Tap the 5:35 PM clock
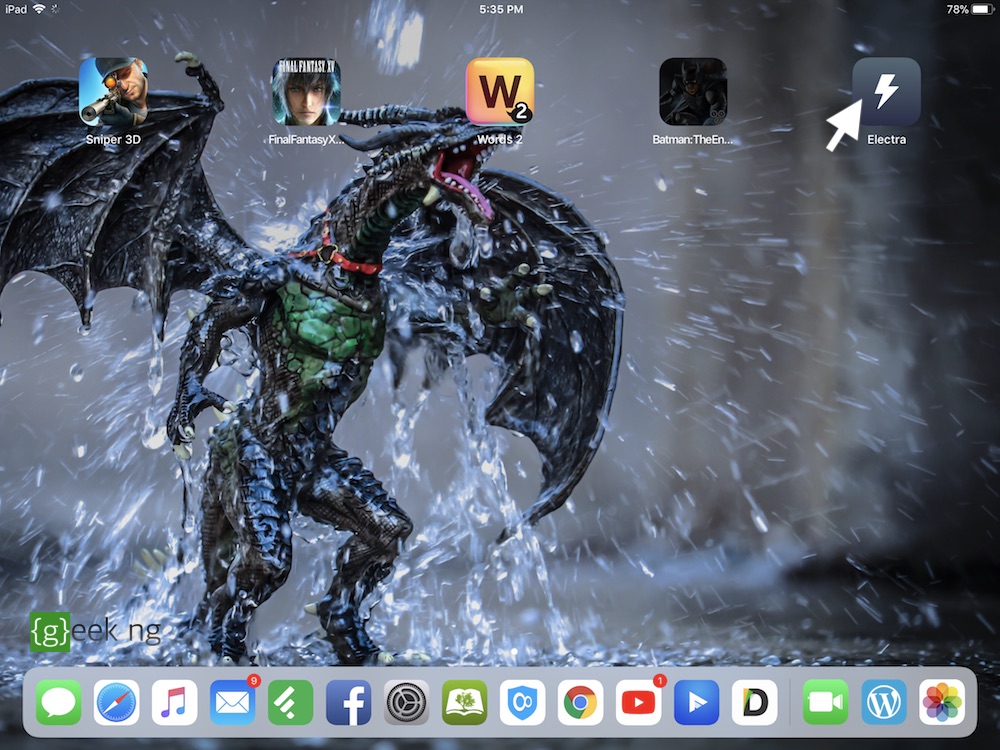This screenshot has height=750, width=1000. (x=501, y=9)
